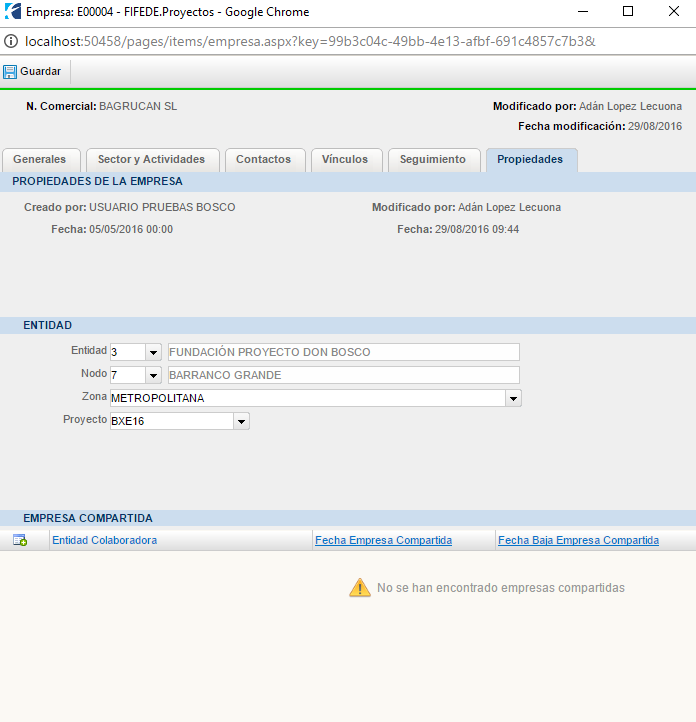The width and height of the screenshot is (696, 722).
Task: Go to the Contactos tab
Action: (265, 160)
